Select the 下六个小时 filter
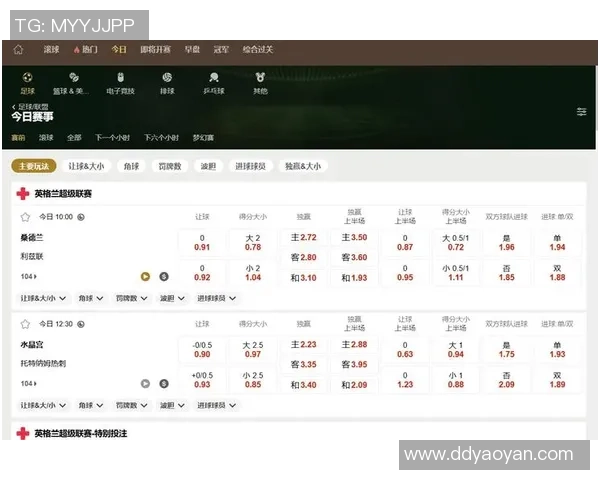 click(x=161, y=137)
